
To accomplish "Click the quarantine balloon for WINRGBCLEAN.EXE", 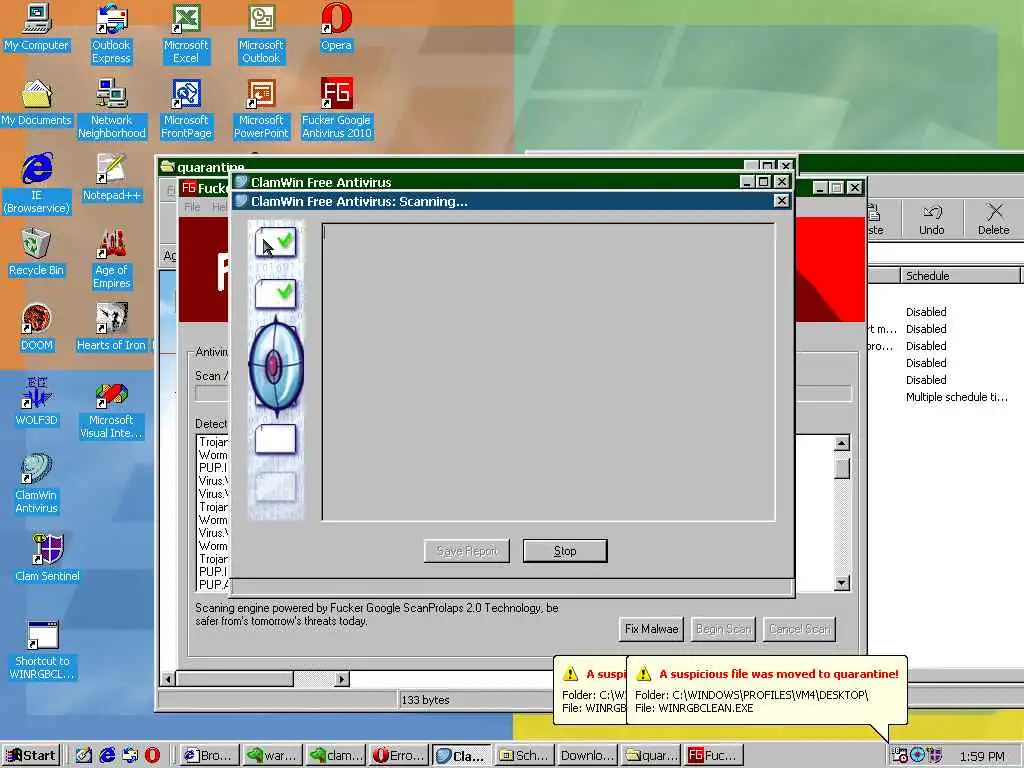I will [x=767, y=691].
